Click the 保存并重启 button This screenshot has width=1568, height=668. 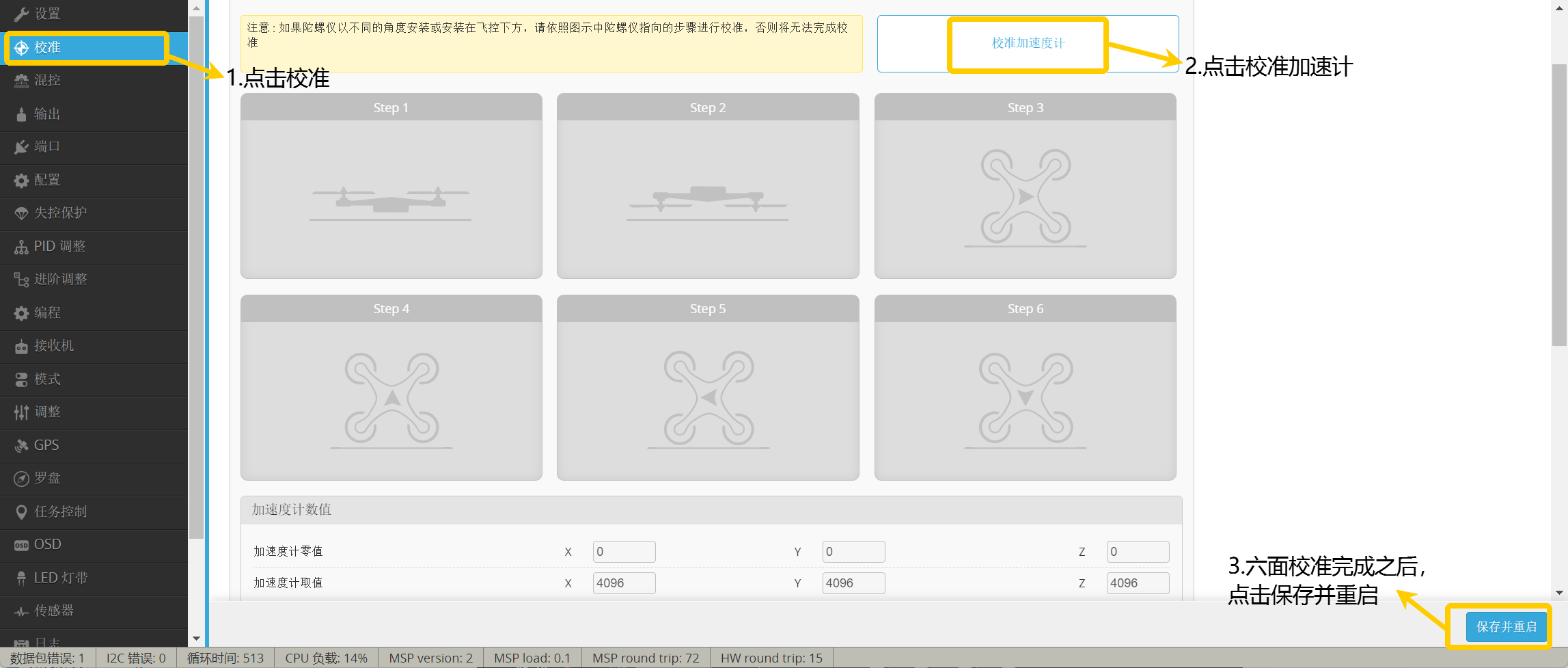point(1506,627)
